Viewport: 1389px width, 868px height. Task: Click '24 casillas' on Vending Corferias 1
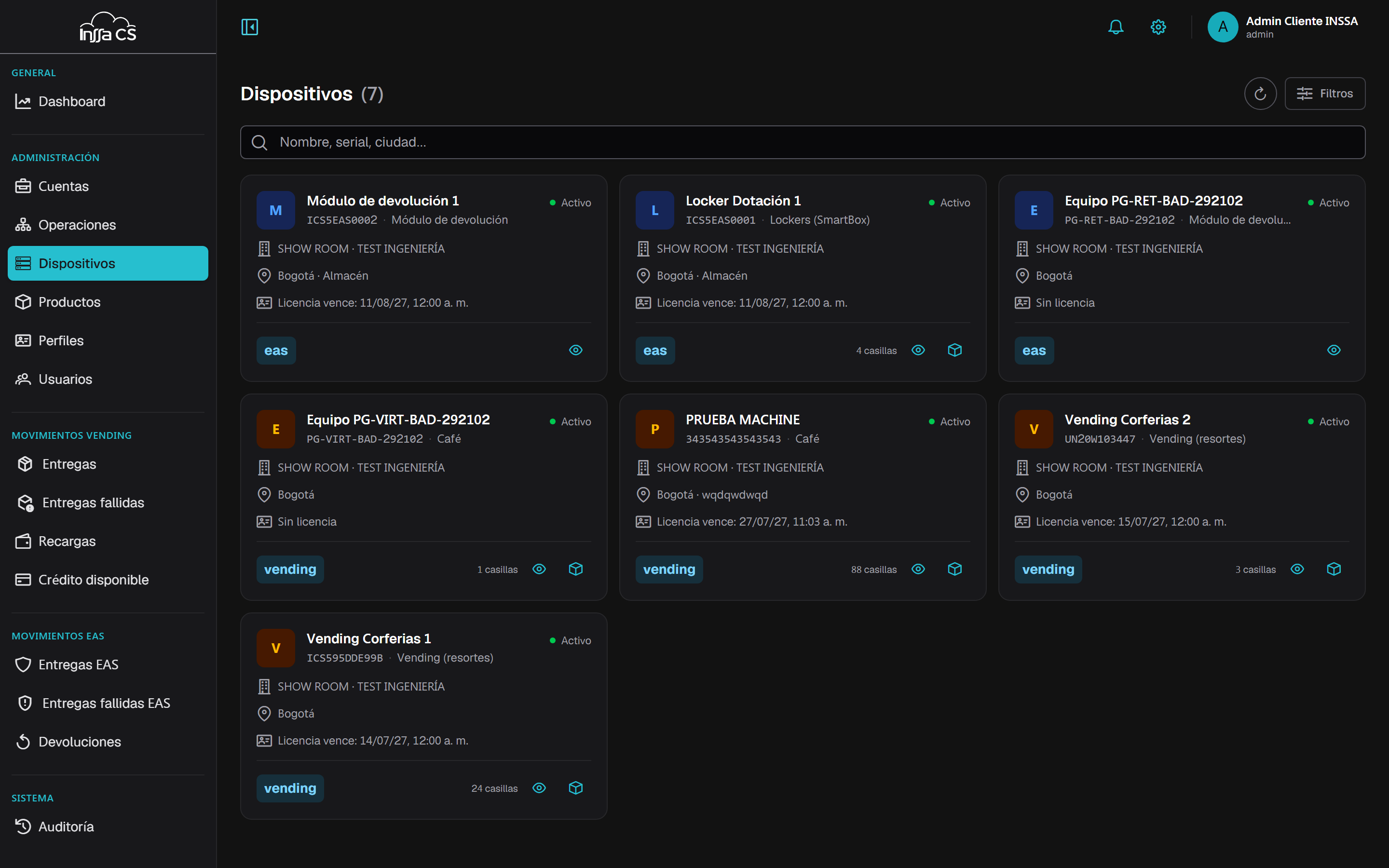click(494, 788)
